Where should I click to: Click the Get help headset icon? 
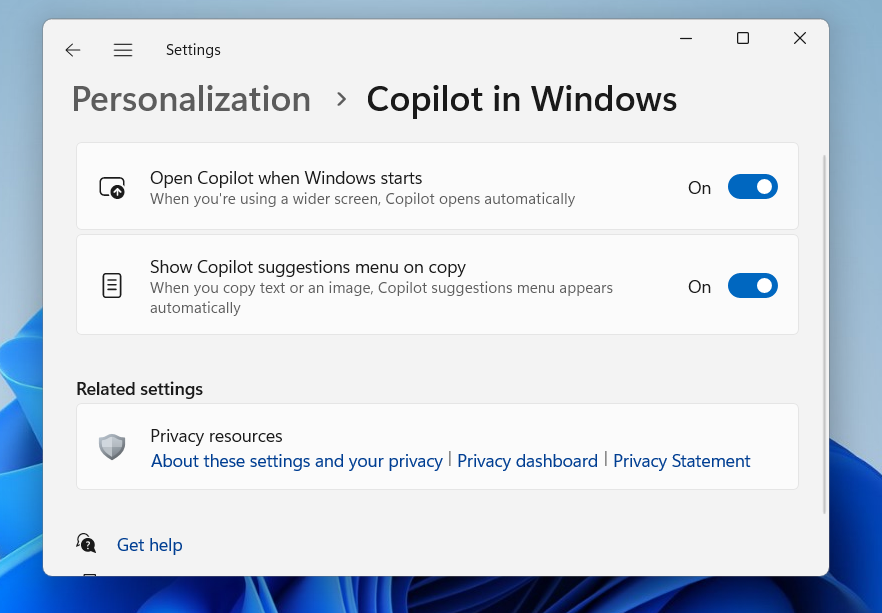pos(86,543)
